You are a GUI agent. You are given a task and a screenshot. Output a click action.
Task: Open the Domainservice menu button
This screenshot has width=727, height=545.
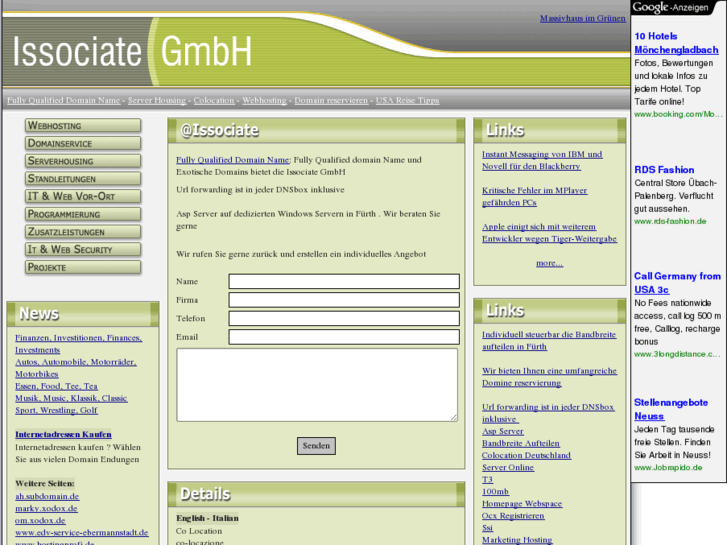83,143
